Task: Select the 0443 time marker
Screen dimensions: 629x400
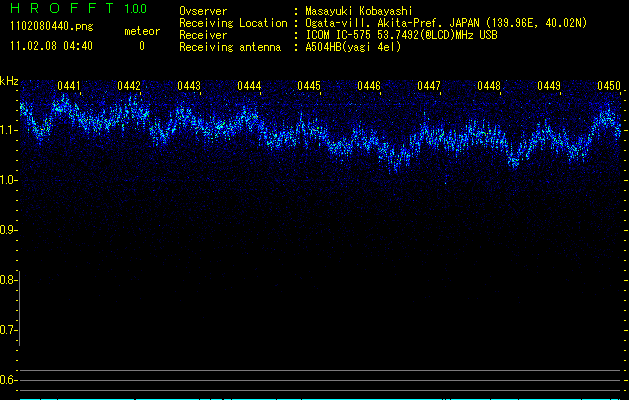Action: pyautogui.click(x=189, y=87)
